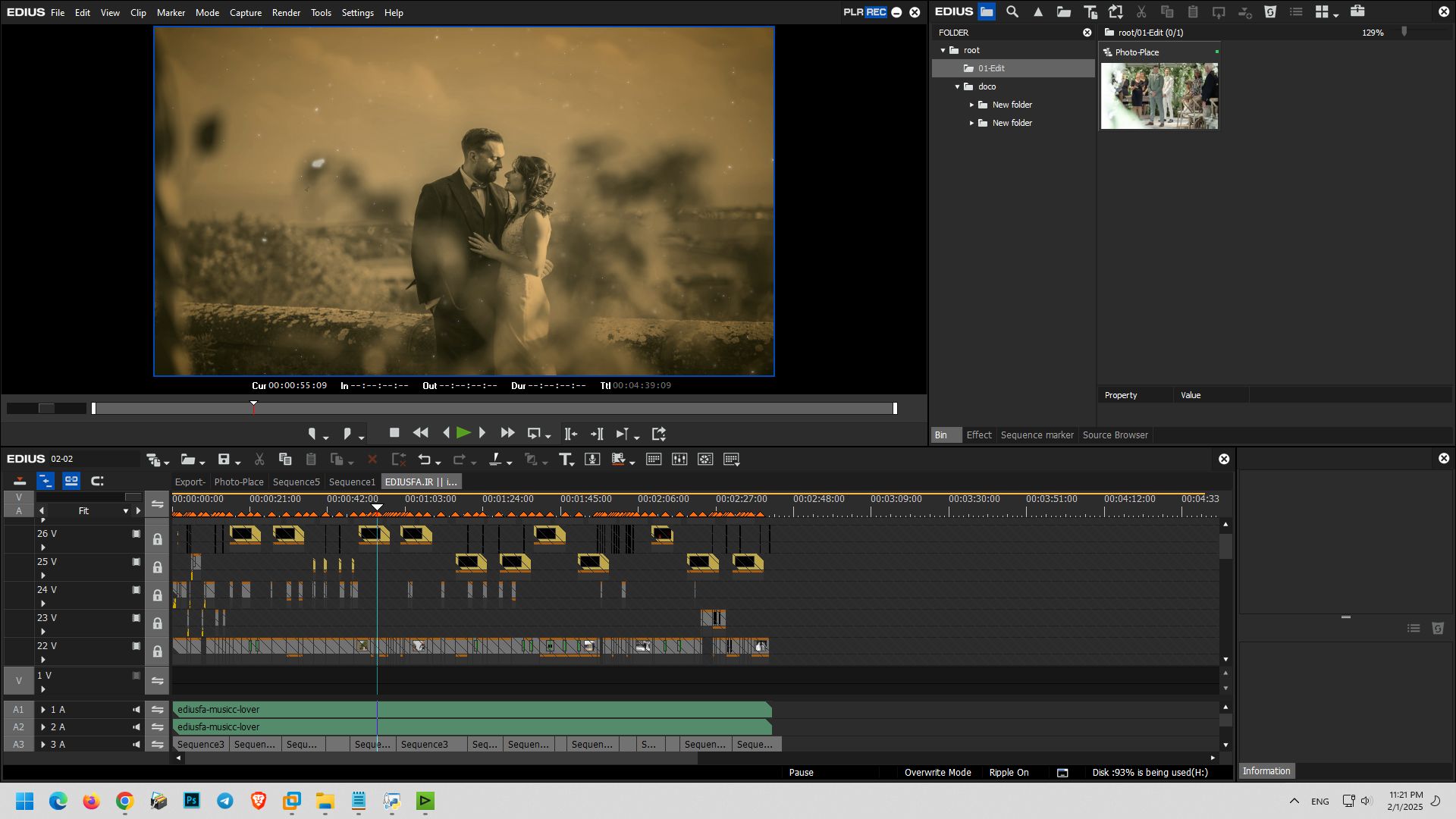Click the Play button in the player
Image resolution: width=1456 pixels, height=819 pixels.
pos(463,433)
